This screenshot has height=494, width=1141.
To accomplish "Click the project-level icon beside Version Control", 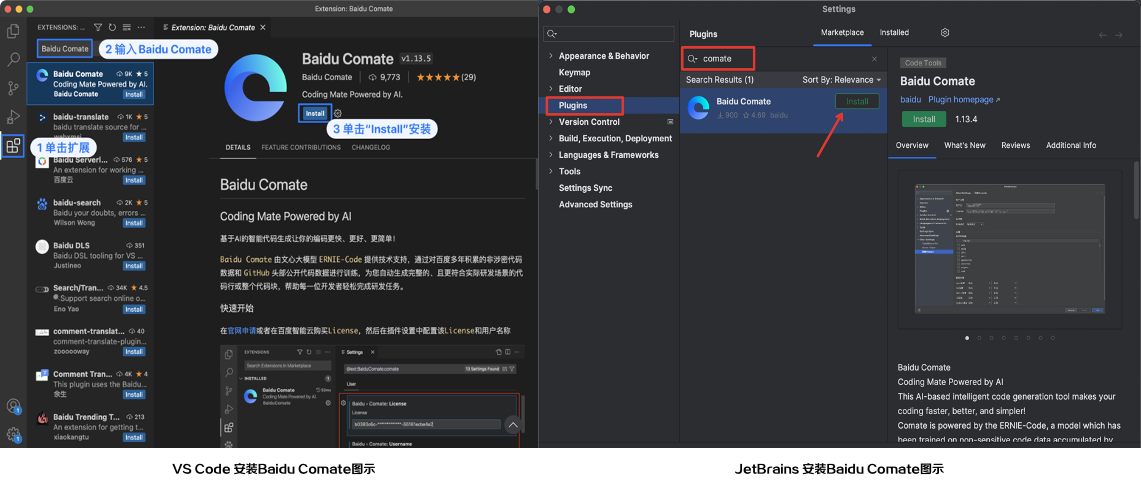I will coord(670,122).
